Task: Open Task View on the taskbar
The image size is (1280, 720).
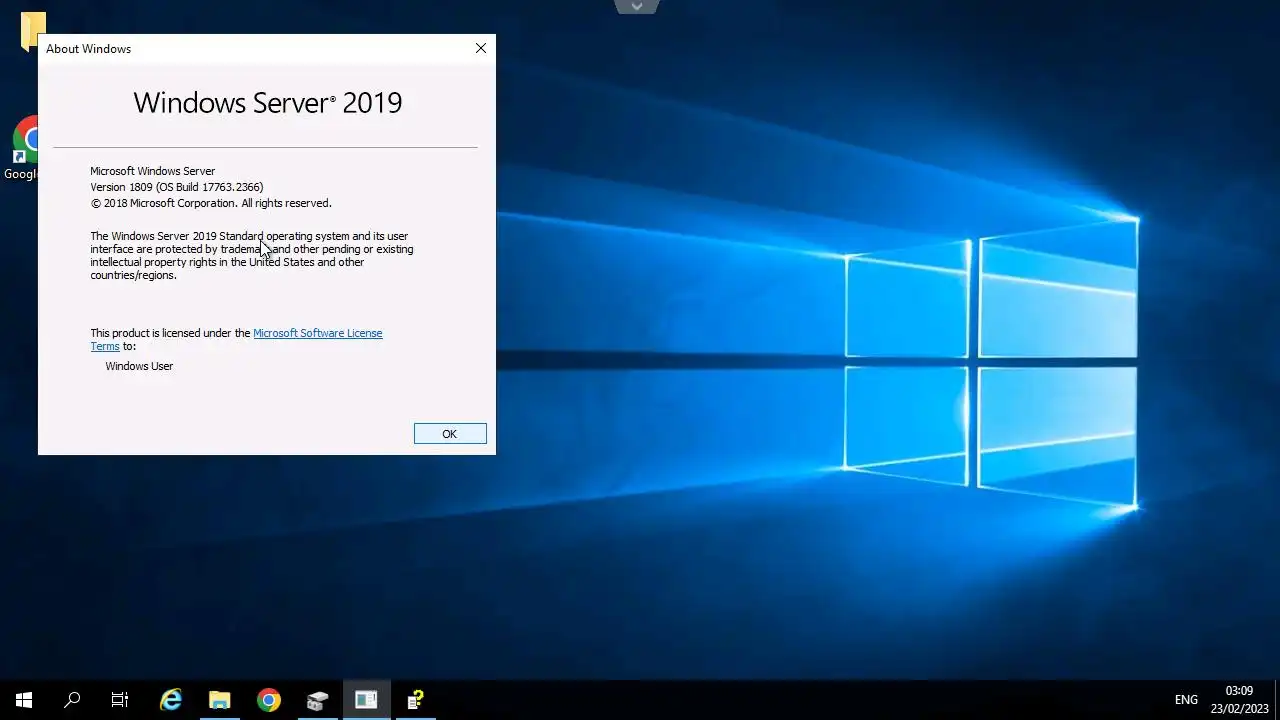Action: pos(120,700)
